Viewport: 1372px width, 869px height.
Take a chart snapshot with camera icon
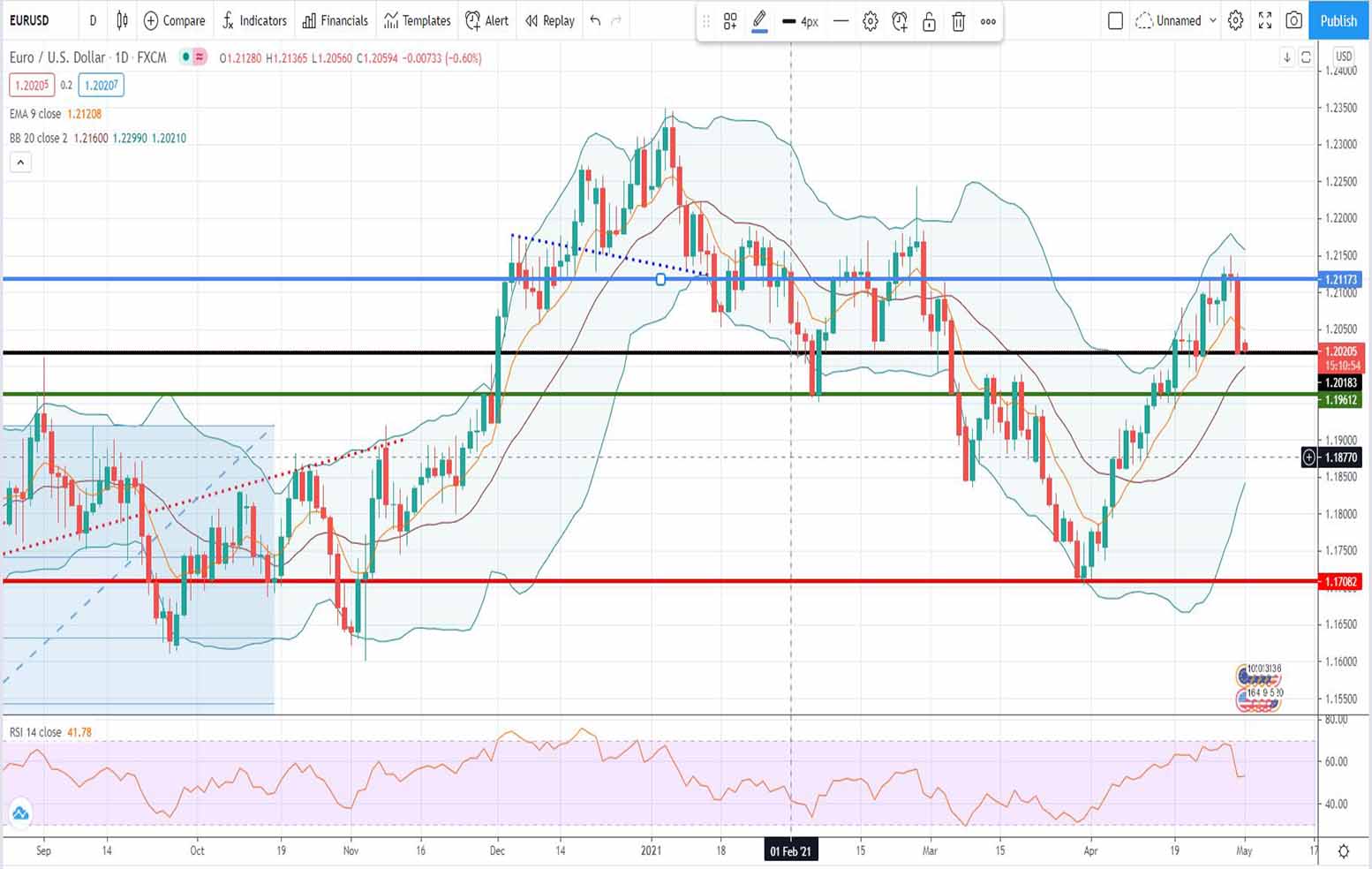click(x=1293, y=20)
